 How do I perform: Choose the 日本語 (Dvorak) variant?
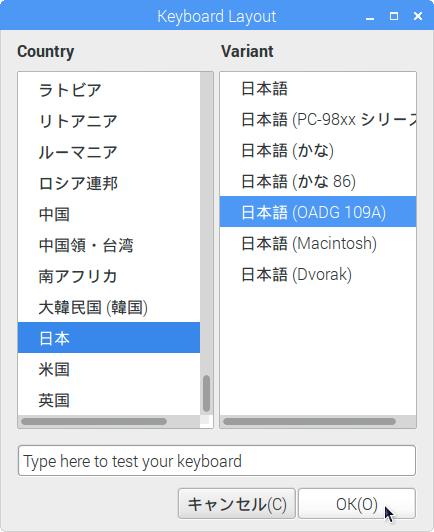pos(318,274)
